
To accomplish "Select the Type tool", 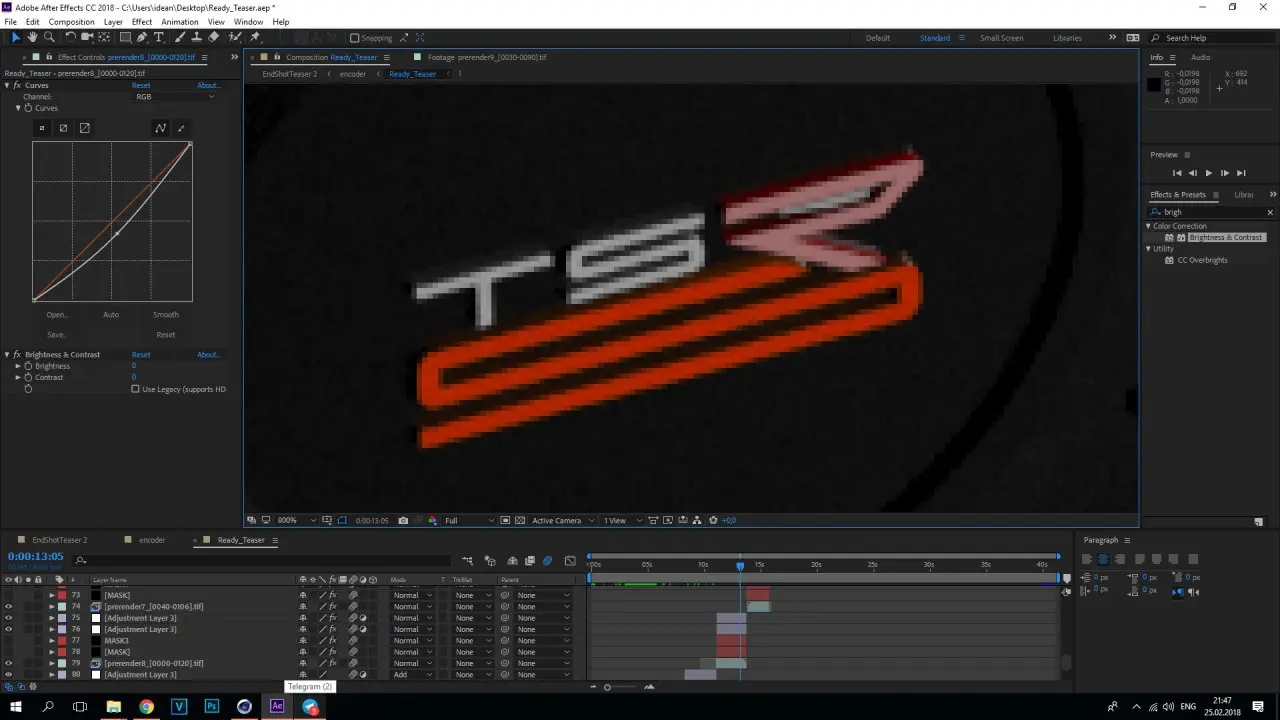I will (x=159, y=38).
